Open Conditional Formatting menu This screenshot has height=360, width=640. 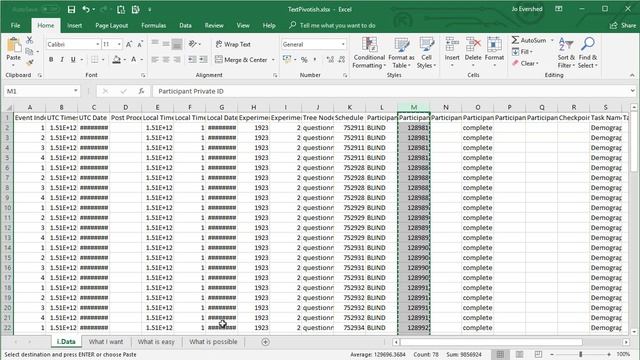coord(369,53)
